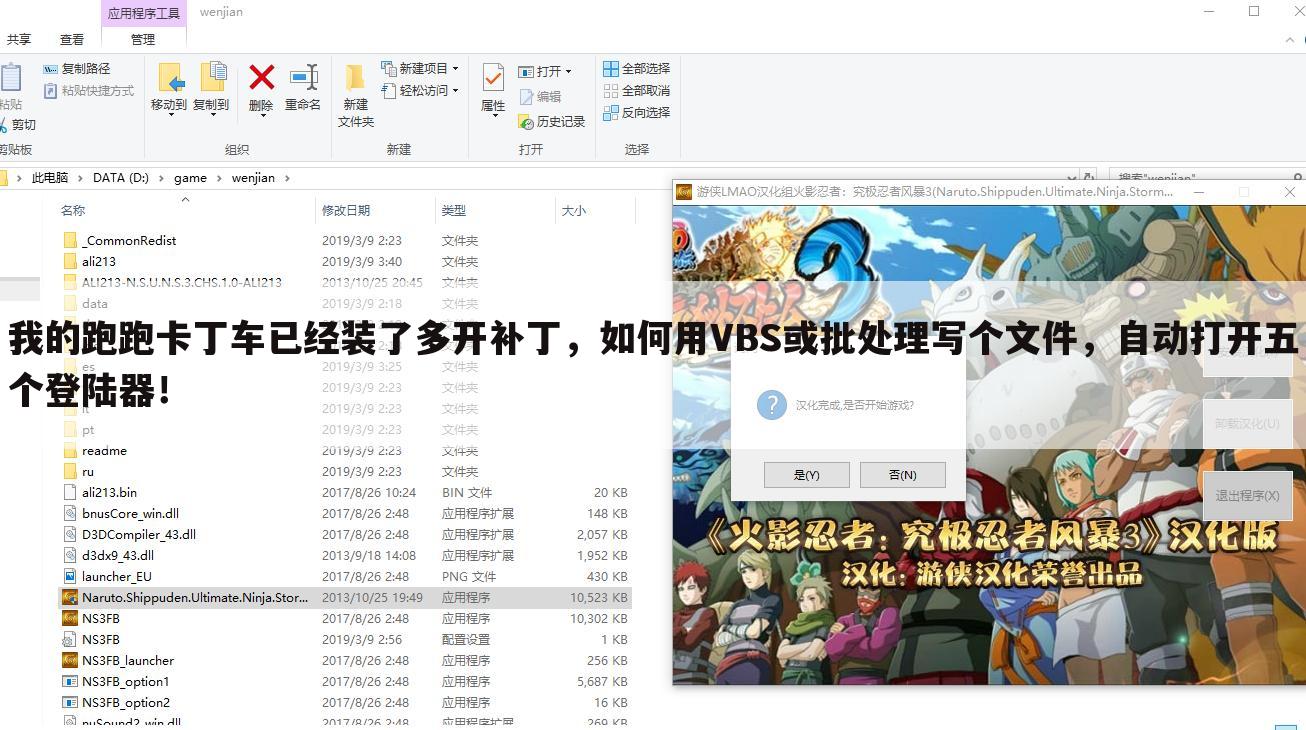Expand breadcrumb chevron after game
Viewport: 1306px width, 730px height.
pos(219,178)
